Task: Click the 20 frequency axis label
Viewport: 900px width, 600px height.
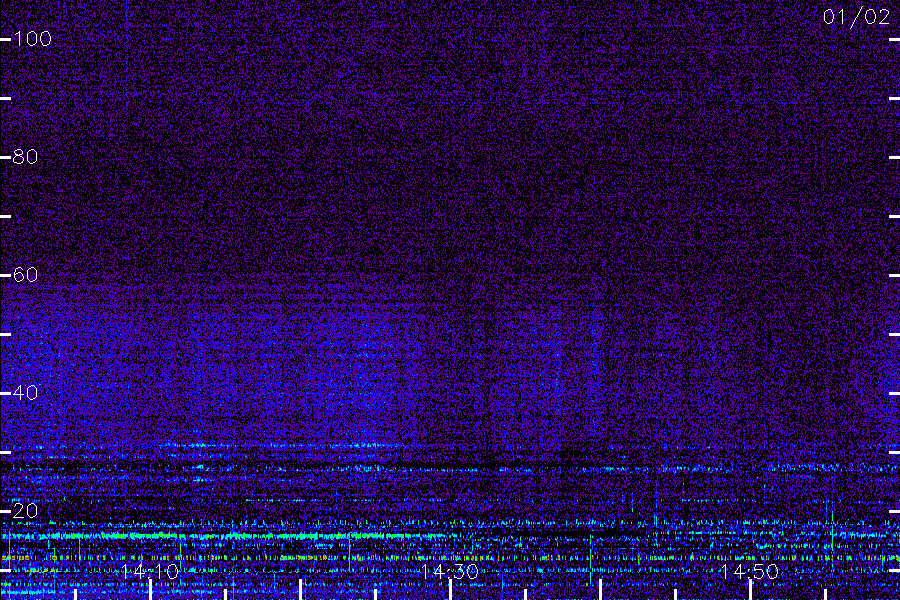Action: [x=25, y=510]
